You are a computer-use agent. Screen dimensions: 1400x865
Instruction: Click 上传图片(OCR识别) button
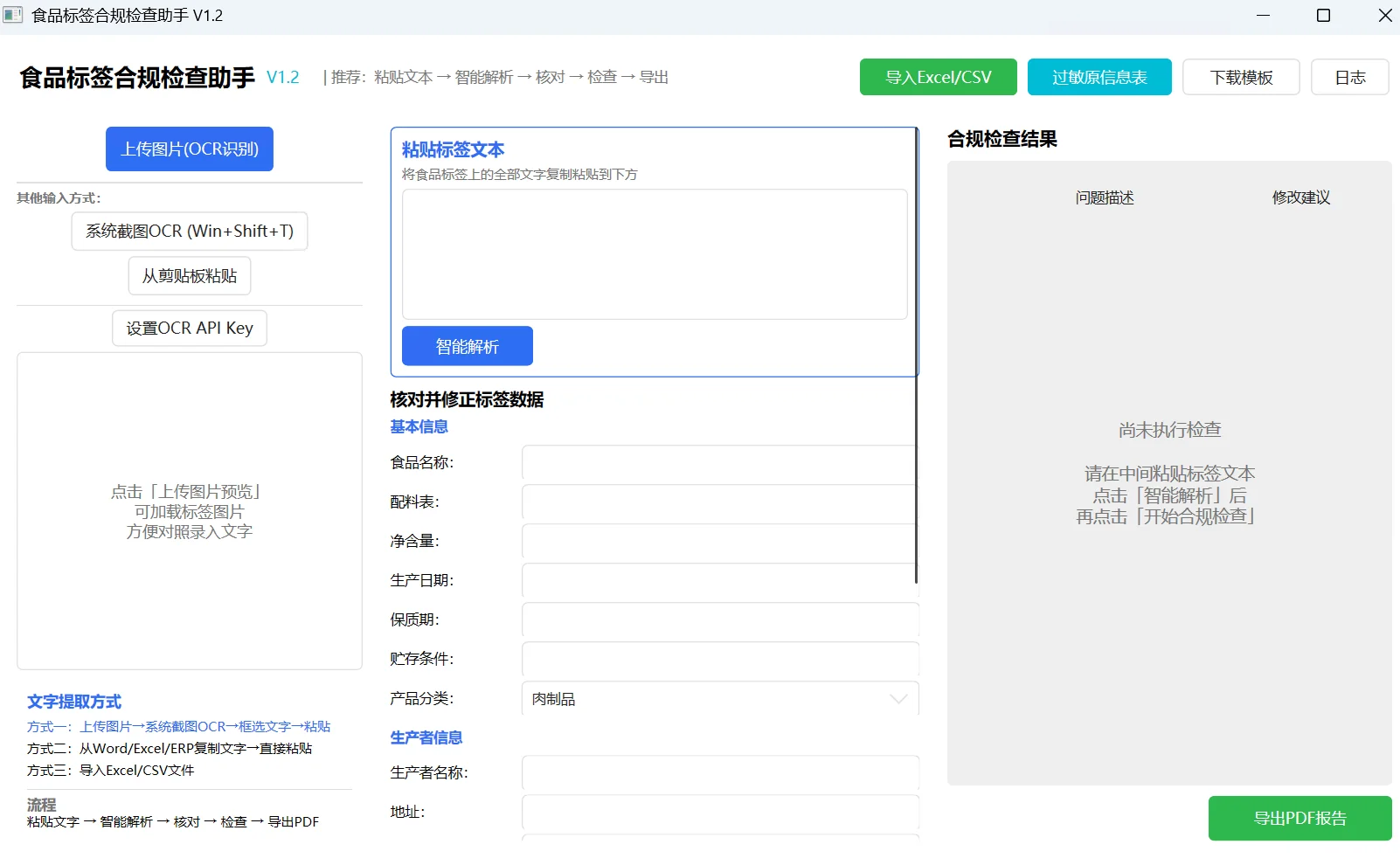(x=190, y=149)
